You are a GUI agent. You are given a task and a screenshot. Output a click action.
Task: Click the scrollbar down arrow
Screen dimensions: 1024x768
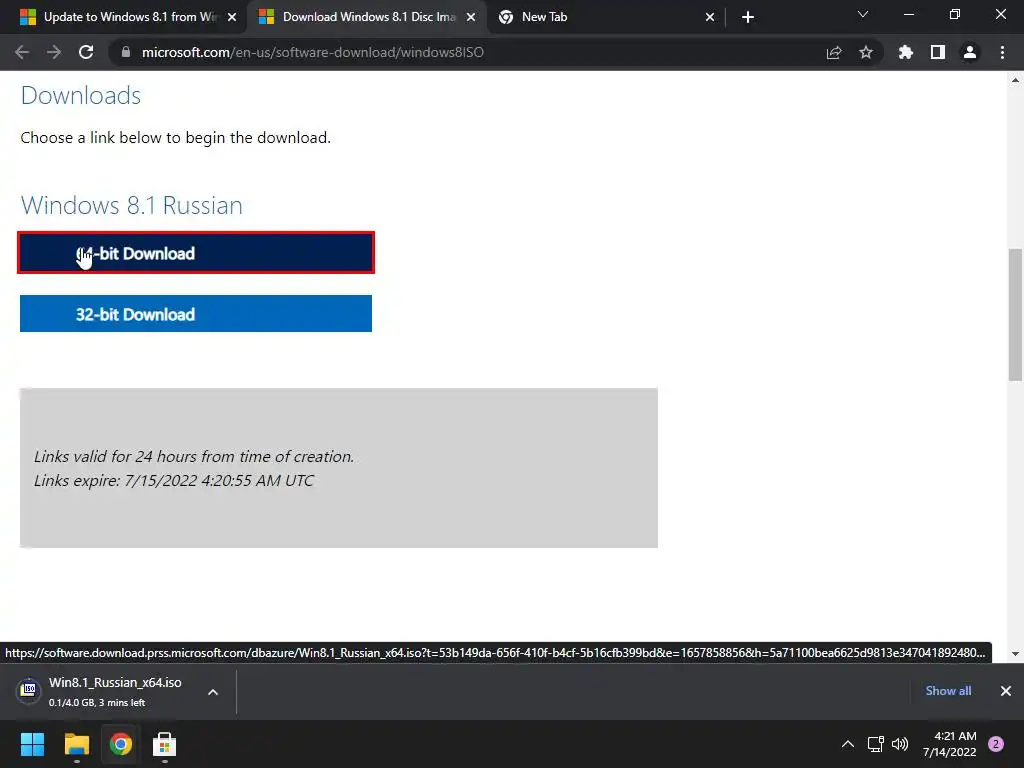[x=1015, y=654]
